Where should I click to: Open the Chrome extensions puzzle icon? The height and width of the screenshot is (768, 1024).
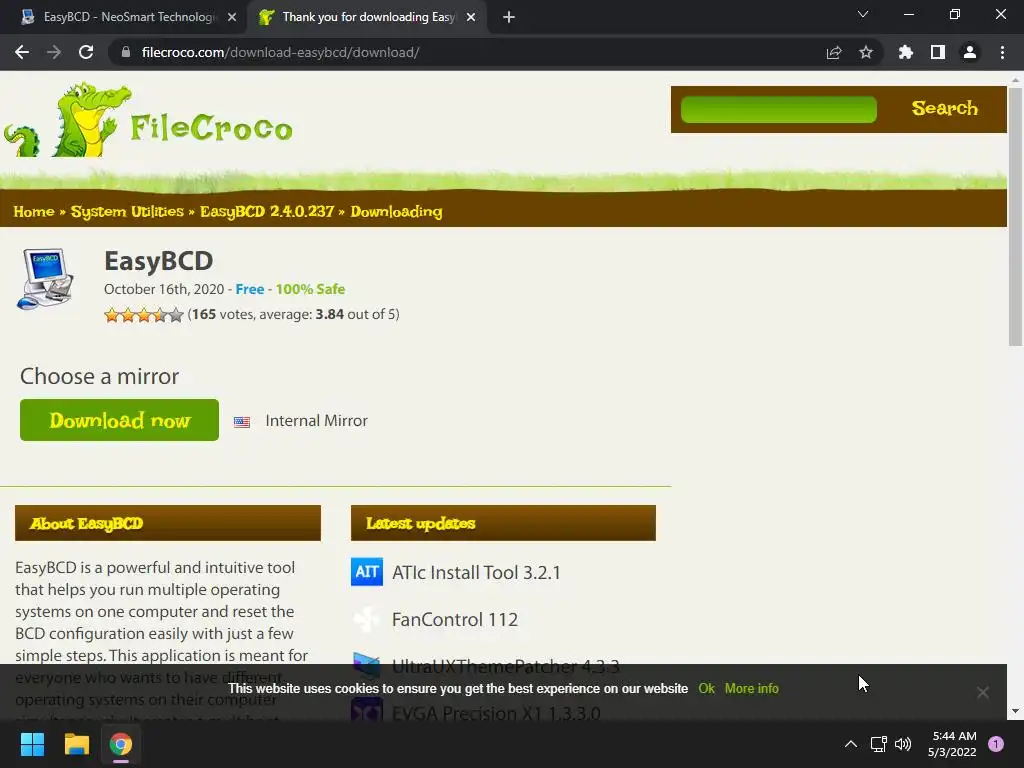tap(906, 52)
